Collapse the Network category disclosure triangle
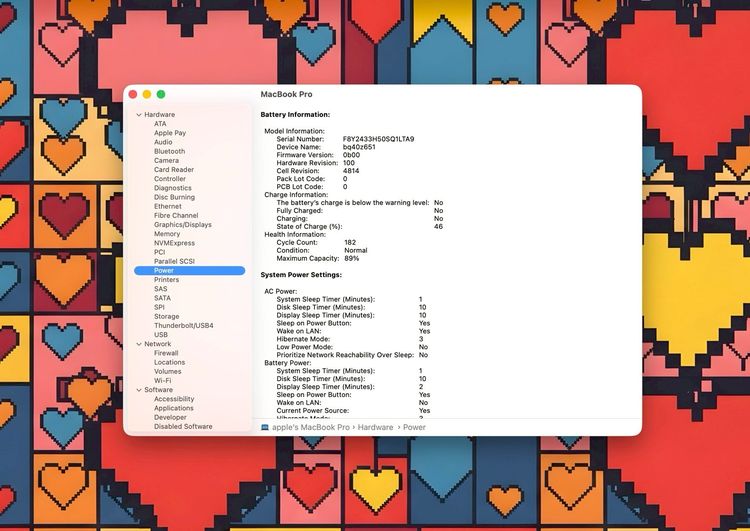This screenshot has width=750, height=531. point(139,344)
